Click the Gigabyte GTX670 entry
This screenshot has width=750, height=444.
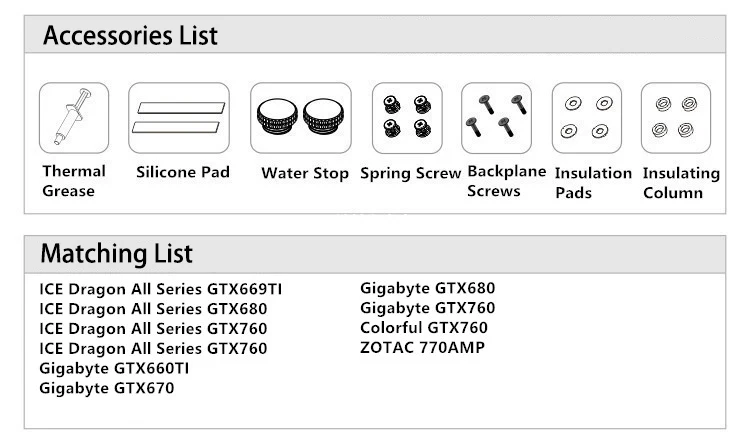point(107,388)
